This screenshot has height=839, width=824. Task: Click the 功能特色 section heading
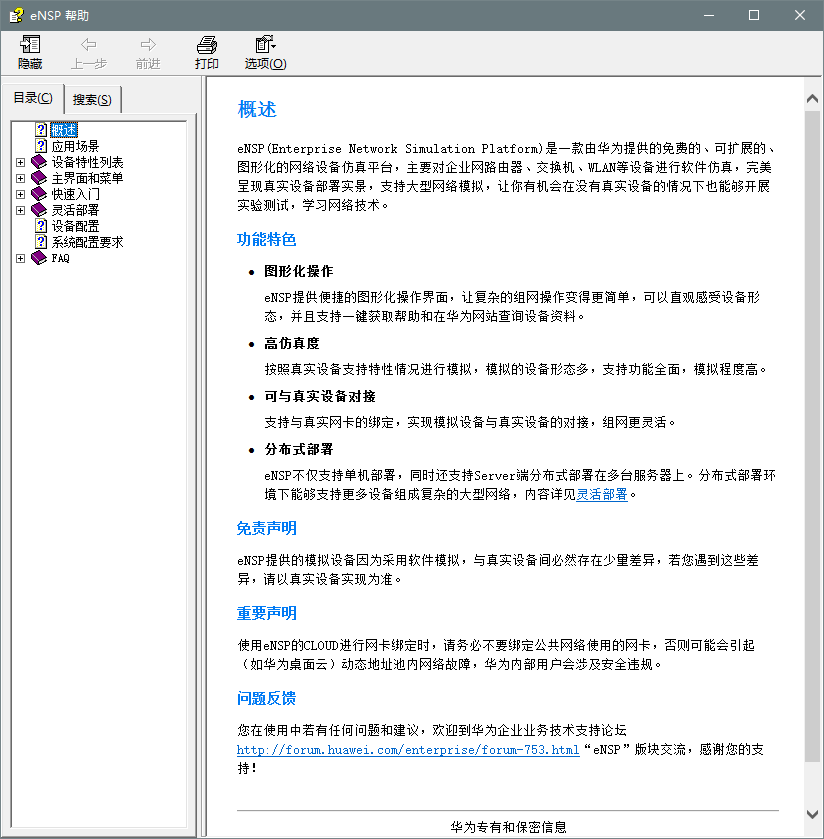(266, 239)
